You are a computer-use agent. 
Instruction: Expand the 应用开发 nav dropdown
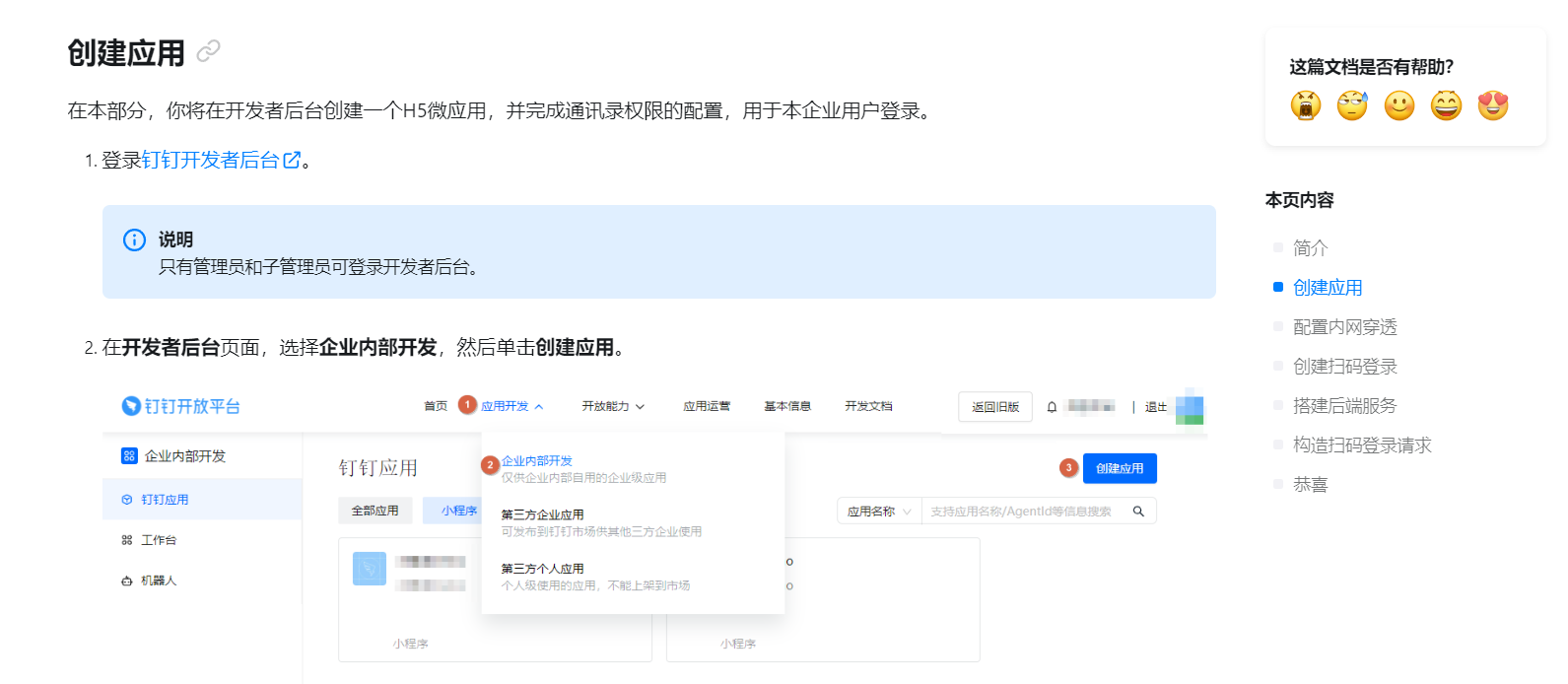pos(511,406)
